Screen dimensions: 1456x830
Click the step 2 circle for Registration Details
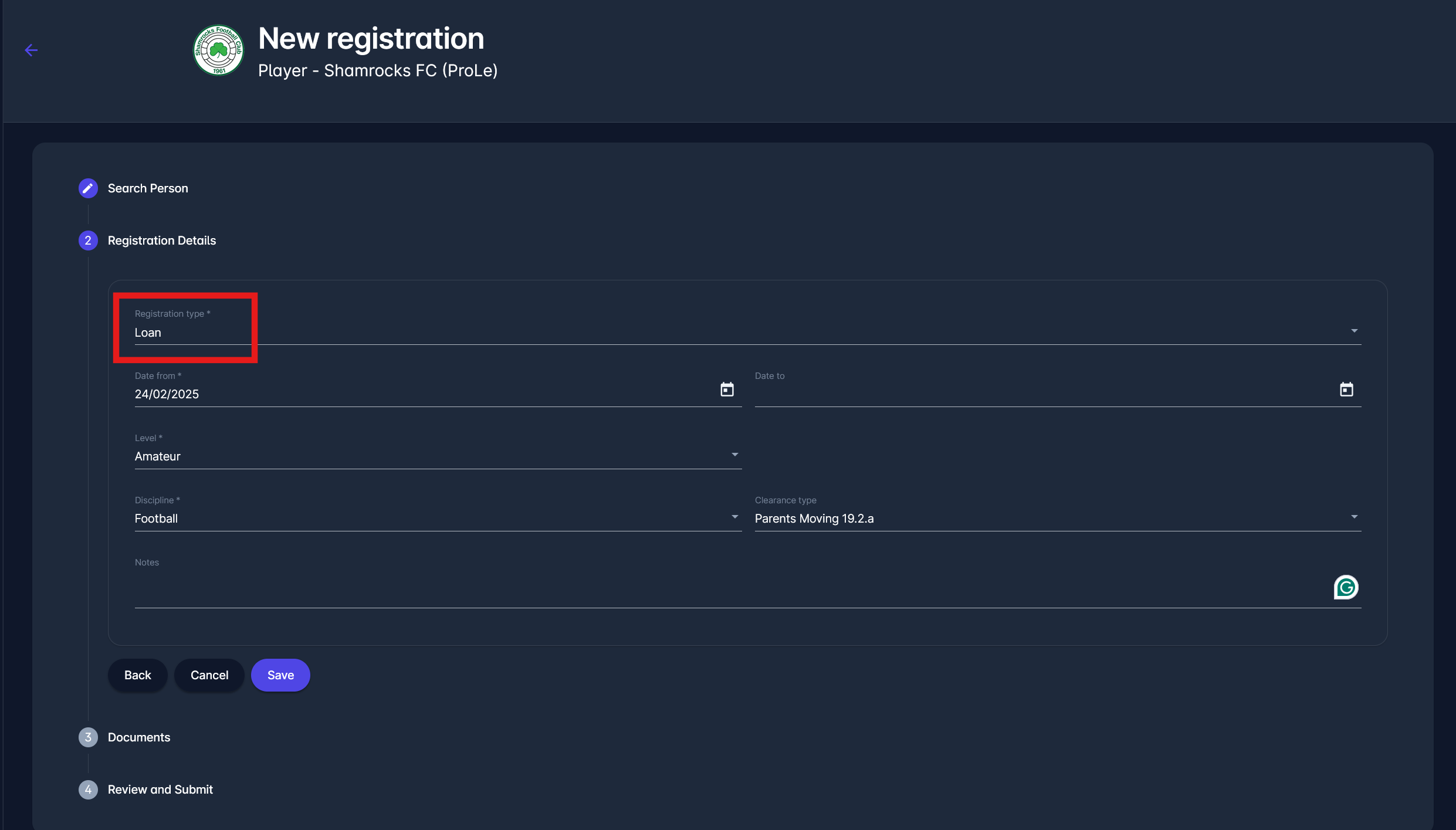tap(88, 240)
